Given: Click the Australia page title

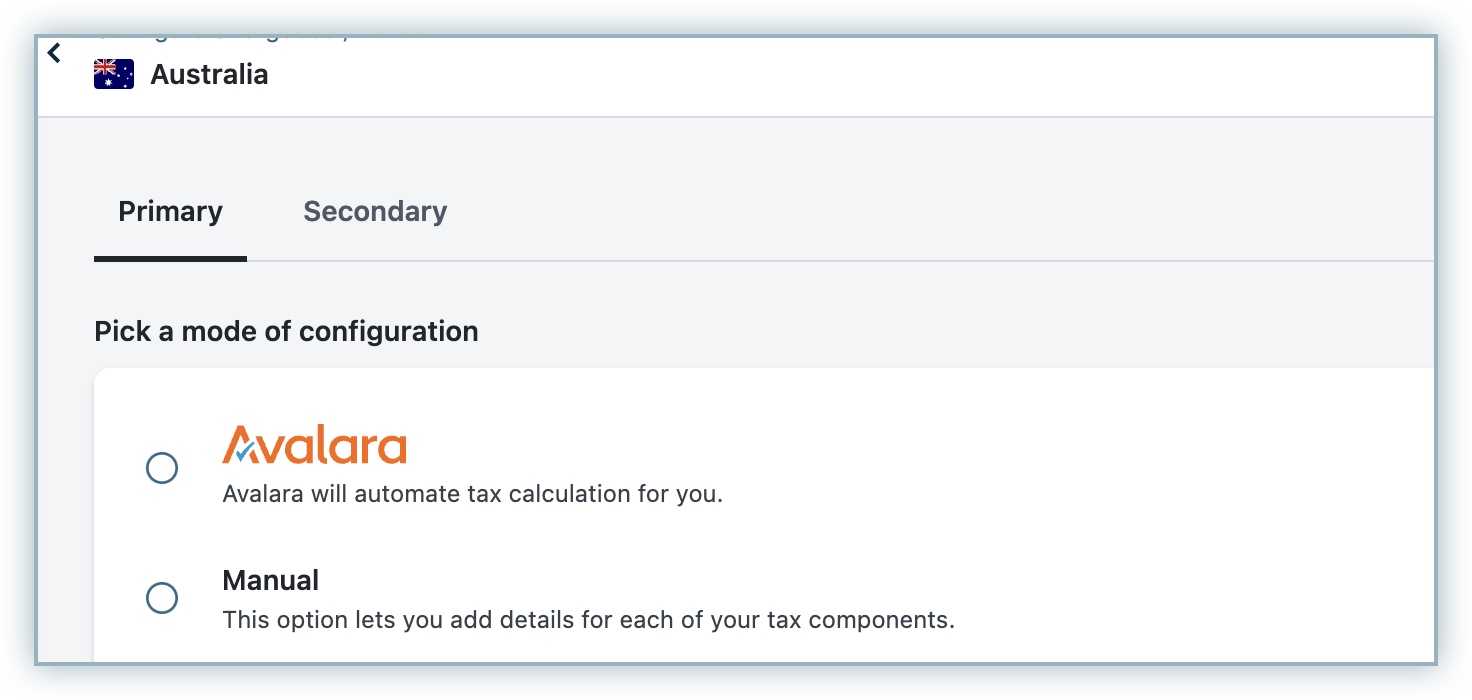Looking at the screenshot, I should 209,75.
